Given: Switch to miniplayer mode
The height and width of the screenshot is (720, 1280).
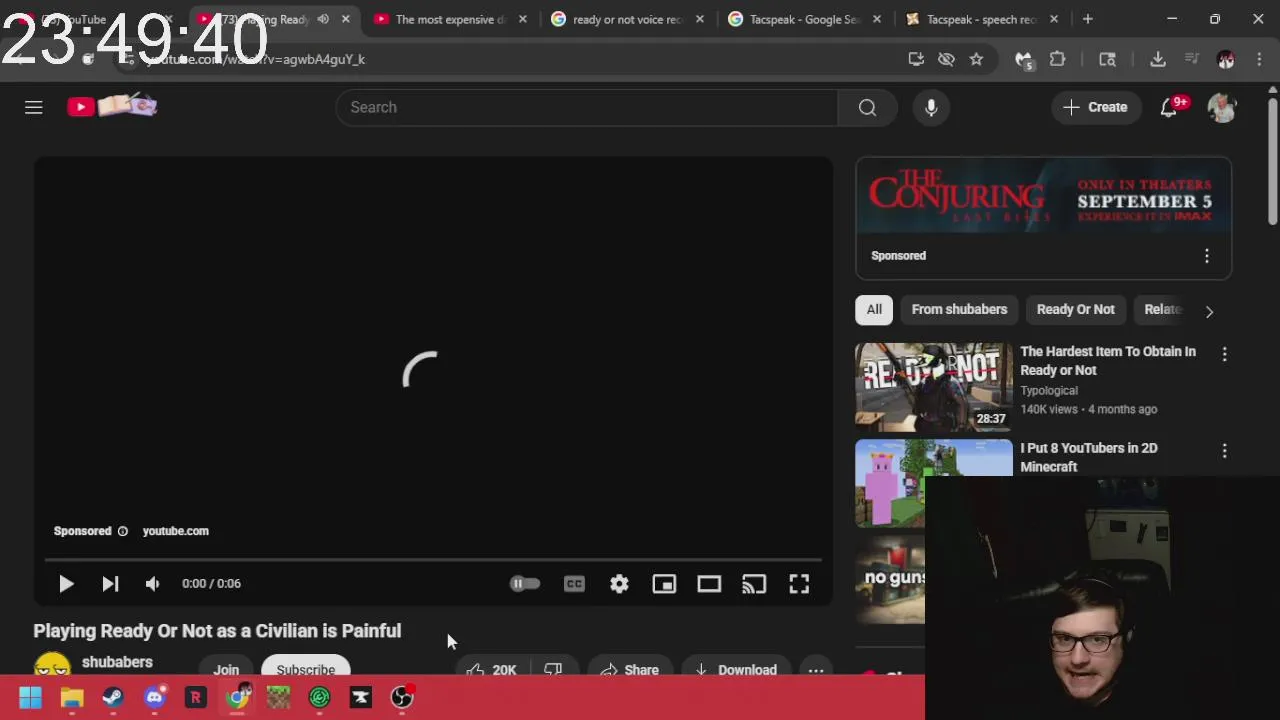Looking at the screenshot, I should pyautogui.click(x=664, y=584).
